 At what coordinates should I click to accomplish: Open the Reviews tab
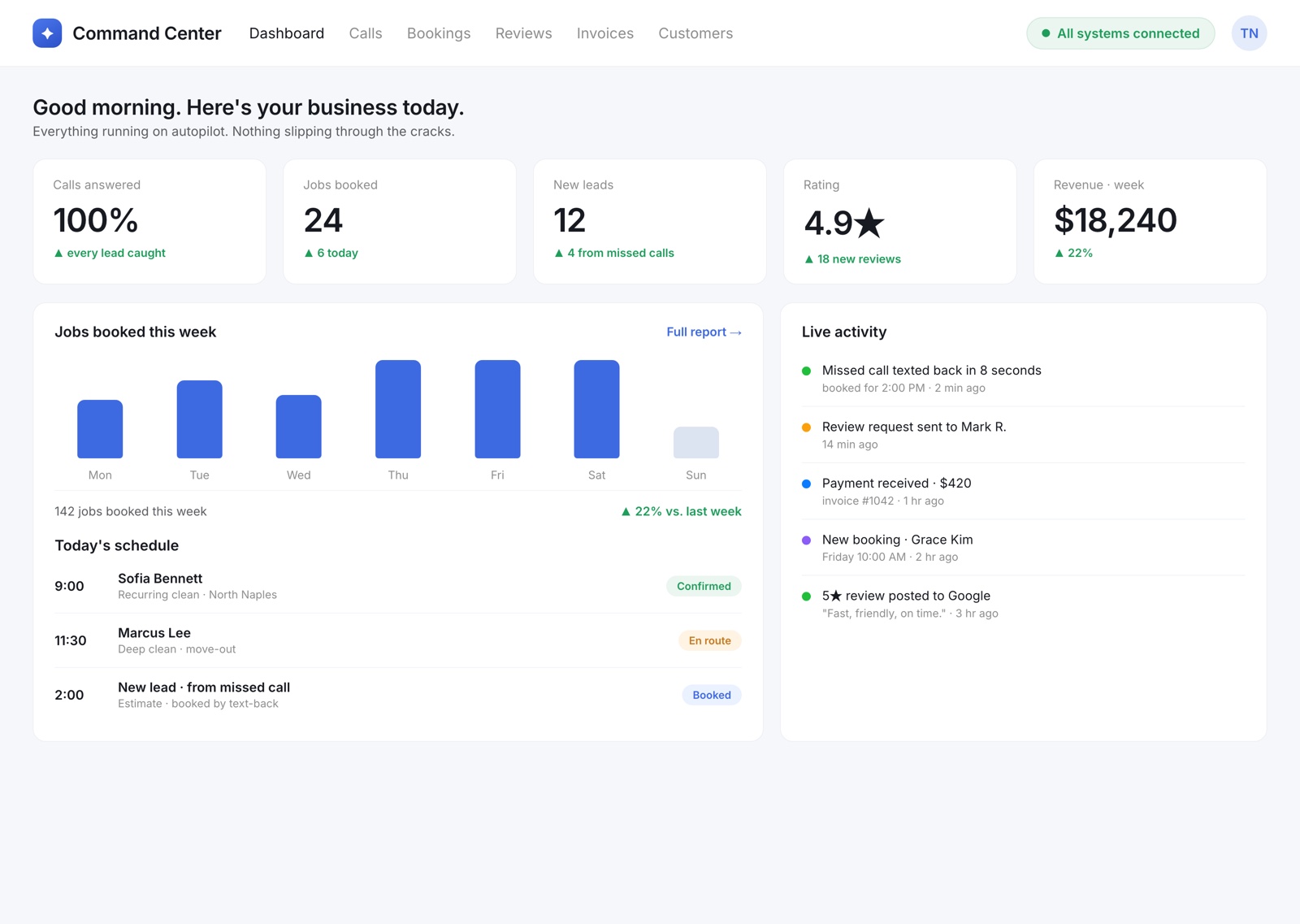(x=523, y=33)
